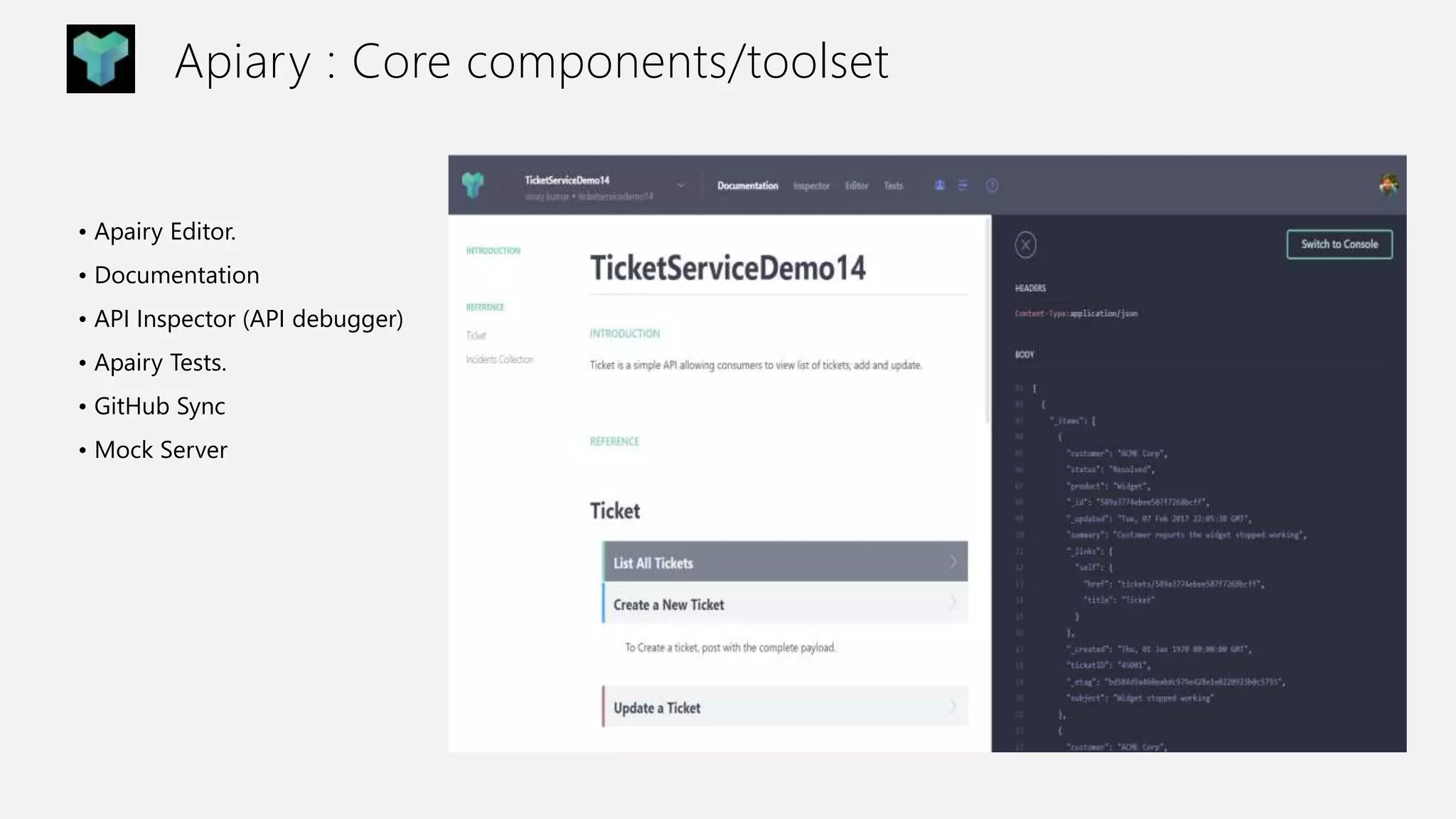The height and width of the screenshot is (819, 1456).
Task: Click the chevron on Update a Ticket row
Action: (953, 707)
